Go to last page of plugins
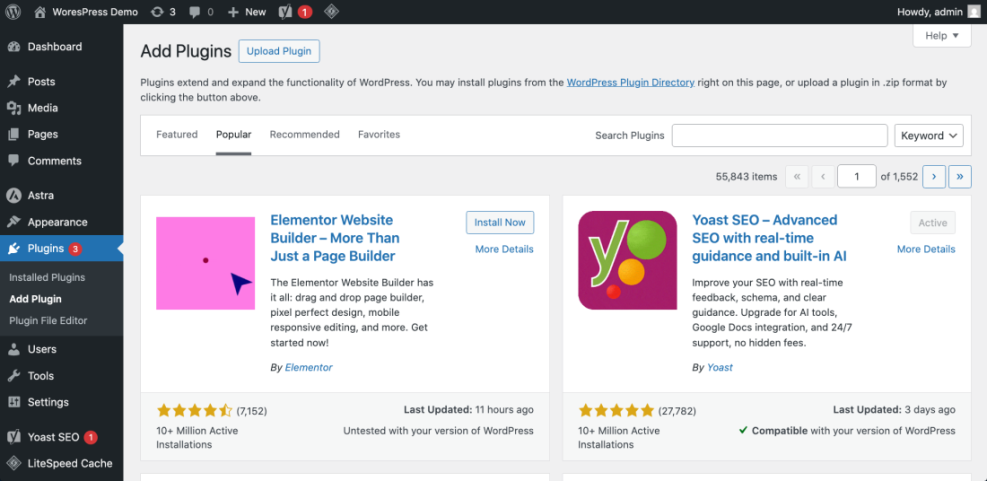The height and width of the screenshot is (481, 987). tap(960, 177)
